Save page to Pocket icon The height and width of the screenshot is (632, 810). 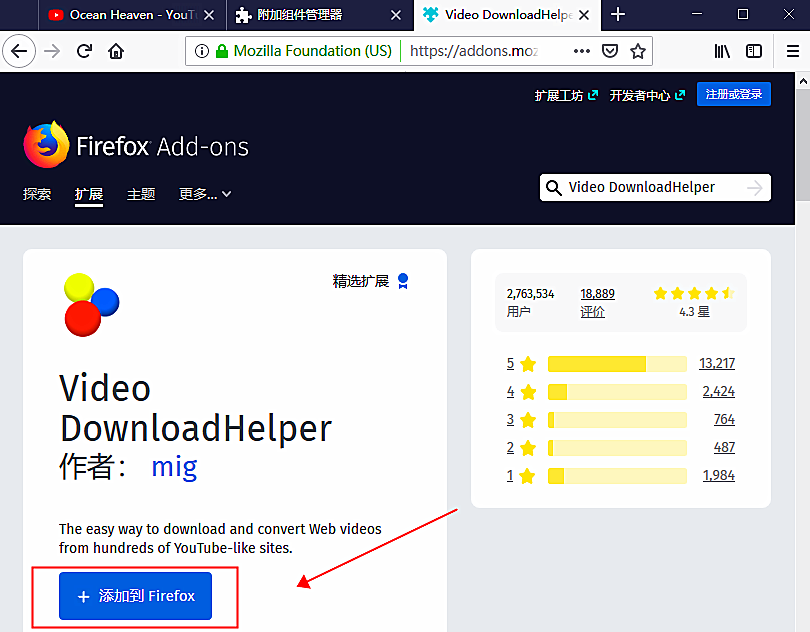pos(610,51)
